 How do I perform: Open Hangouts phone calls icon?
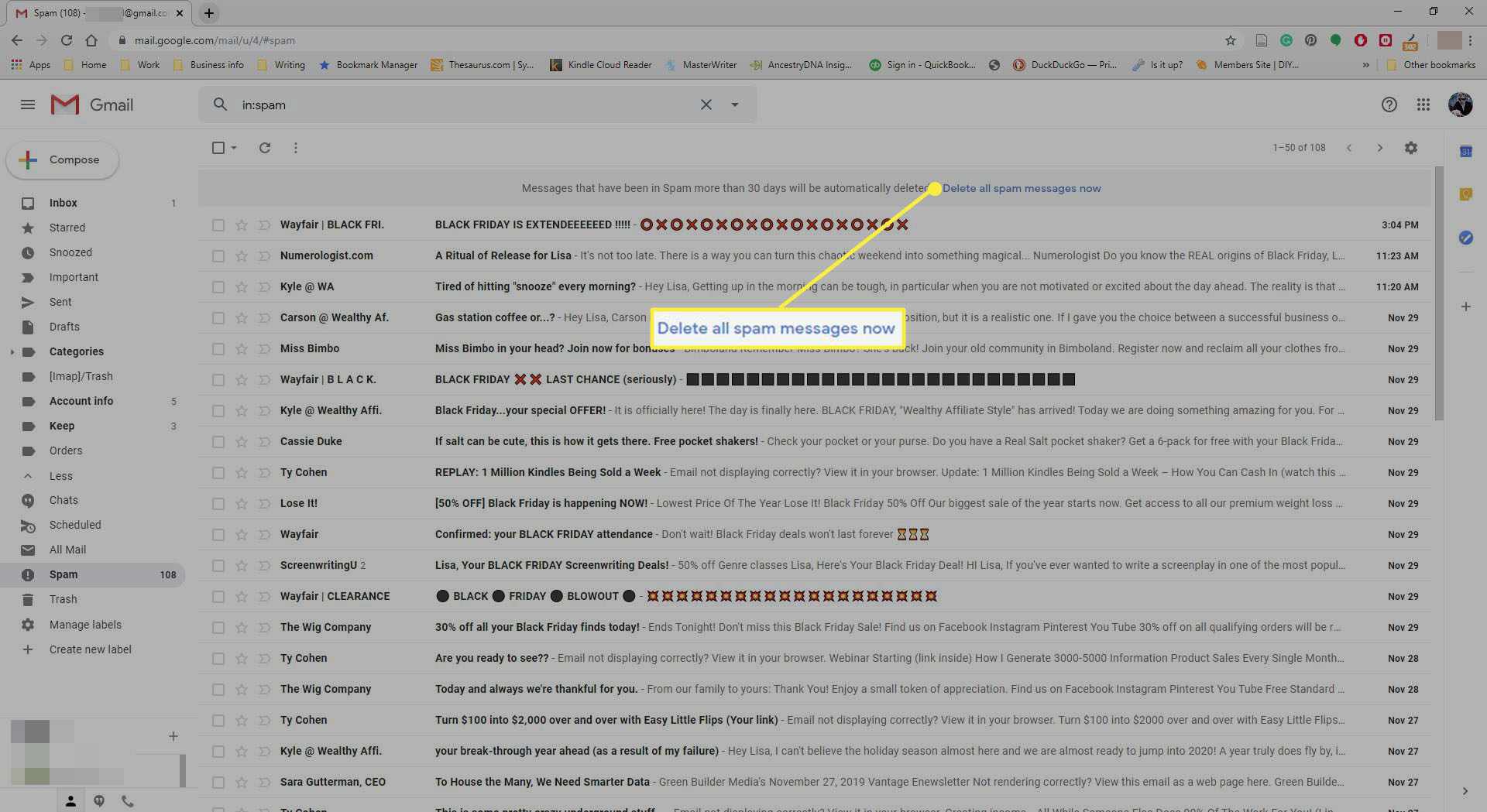coord(128,801)
